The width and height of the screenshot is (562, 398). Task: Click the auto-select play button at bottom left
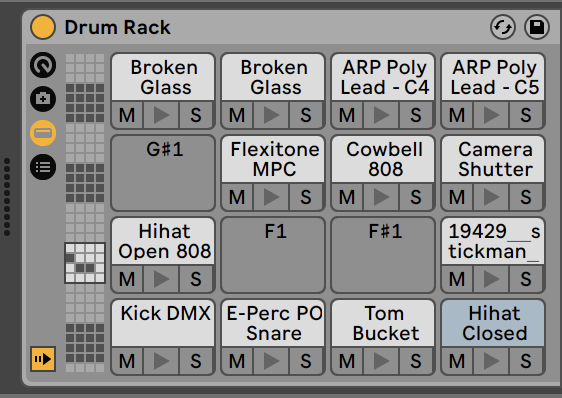point(43,359)
